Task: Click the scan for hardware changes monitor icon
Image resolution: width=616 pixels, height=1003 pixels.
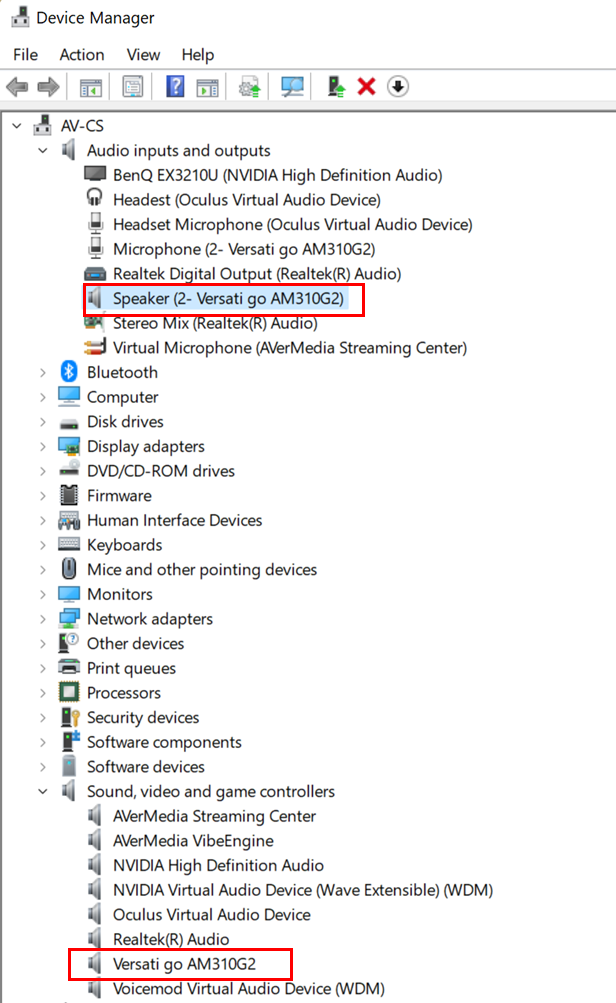Action: [x=293, y=87]
